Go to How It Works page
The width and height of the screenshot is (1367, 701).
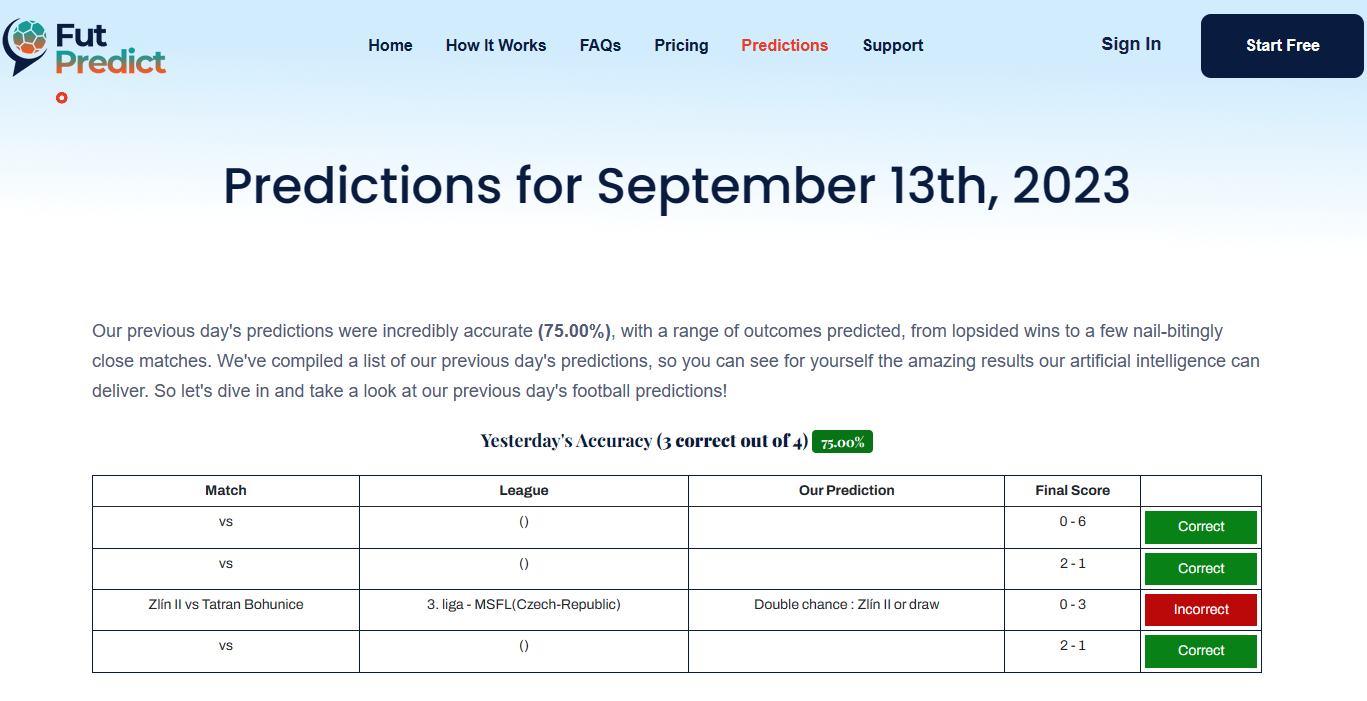[496, 45]
